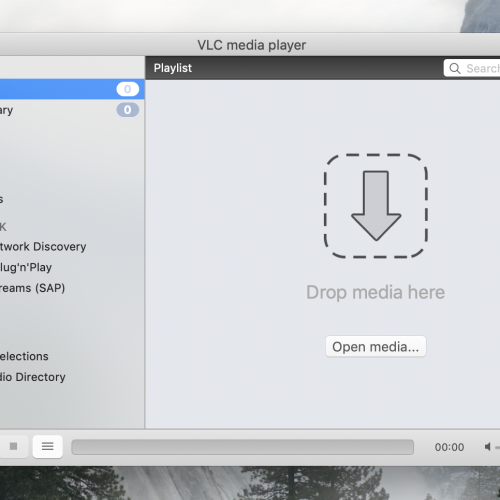
Task: Click the Drop media here arrow area
Action: click(376, 206)
